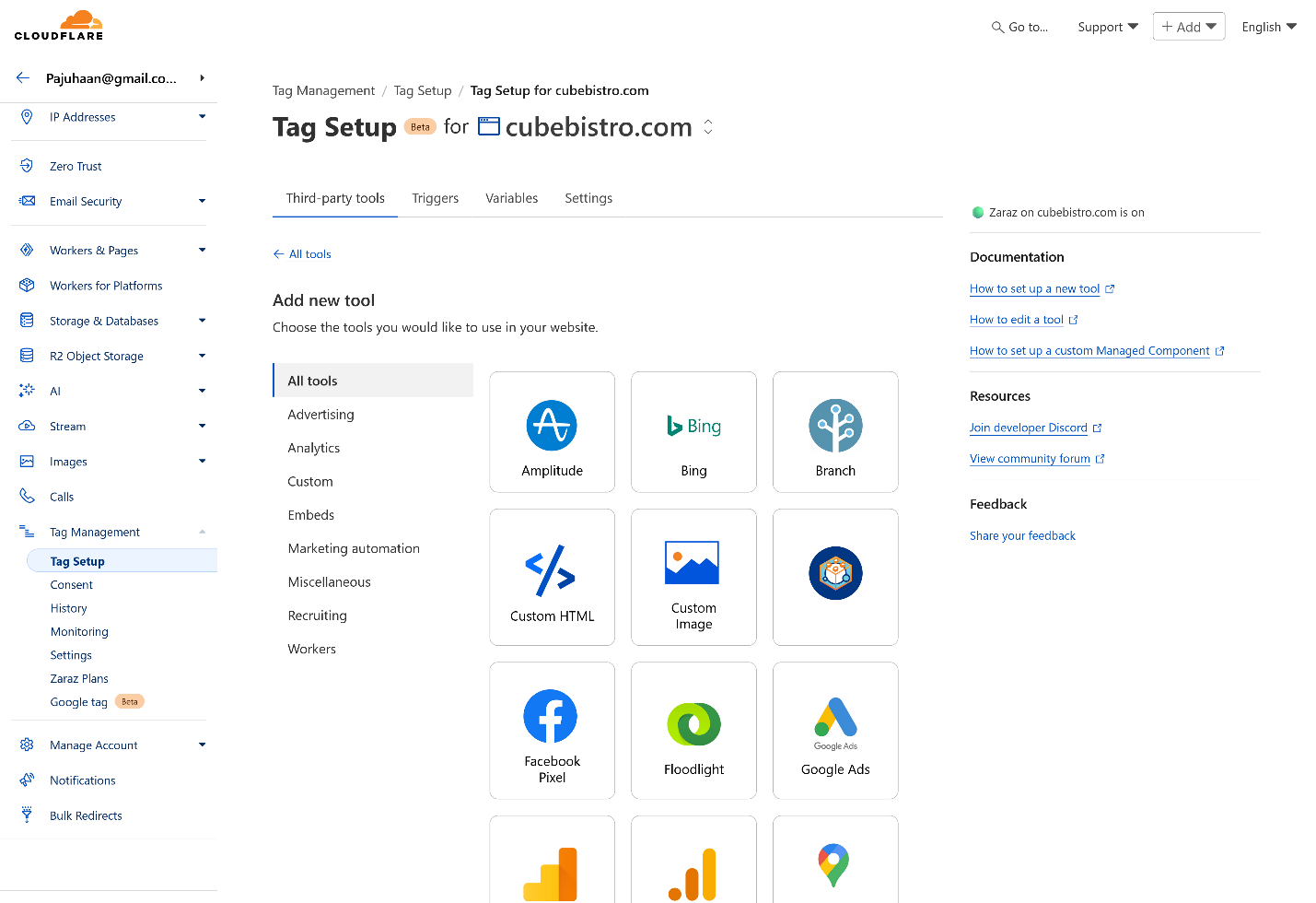Click the Go to... search field
Screen dimensions: 1316x903
coord(1019,27)
